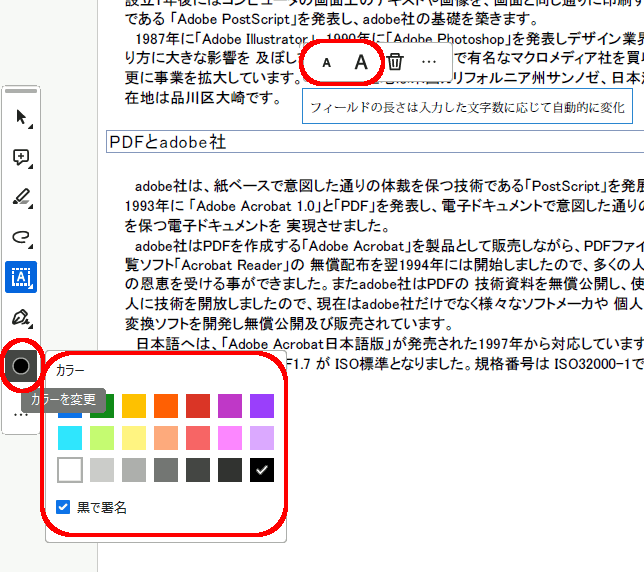The width and height of the screenshot is (644, 572).
Task: Select the checked black color swatch
Action: 261,469
